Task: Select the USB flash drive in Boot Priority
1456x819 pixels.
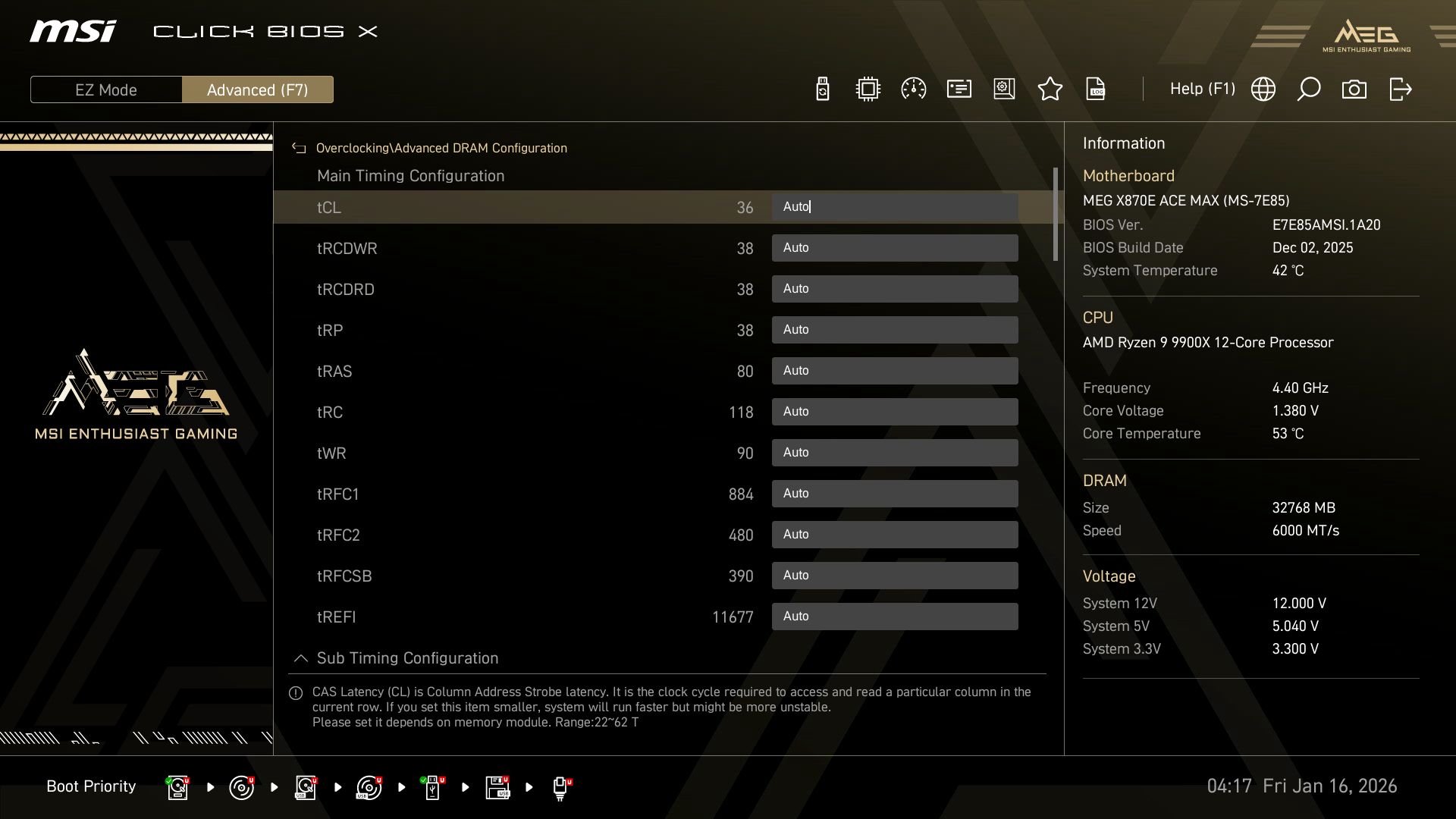Action: click(x=433, y=786)
